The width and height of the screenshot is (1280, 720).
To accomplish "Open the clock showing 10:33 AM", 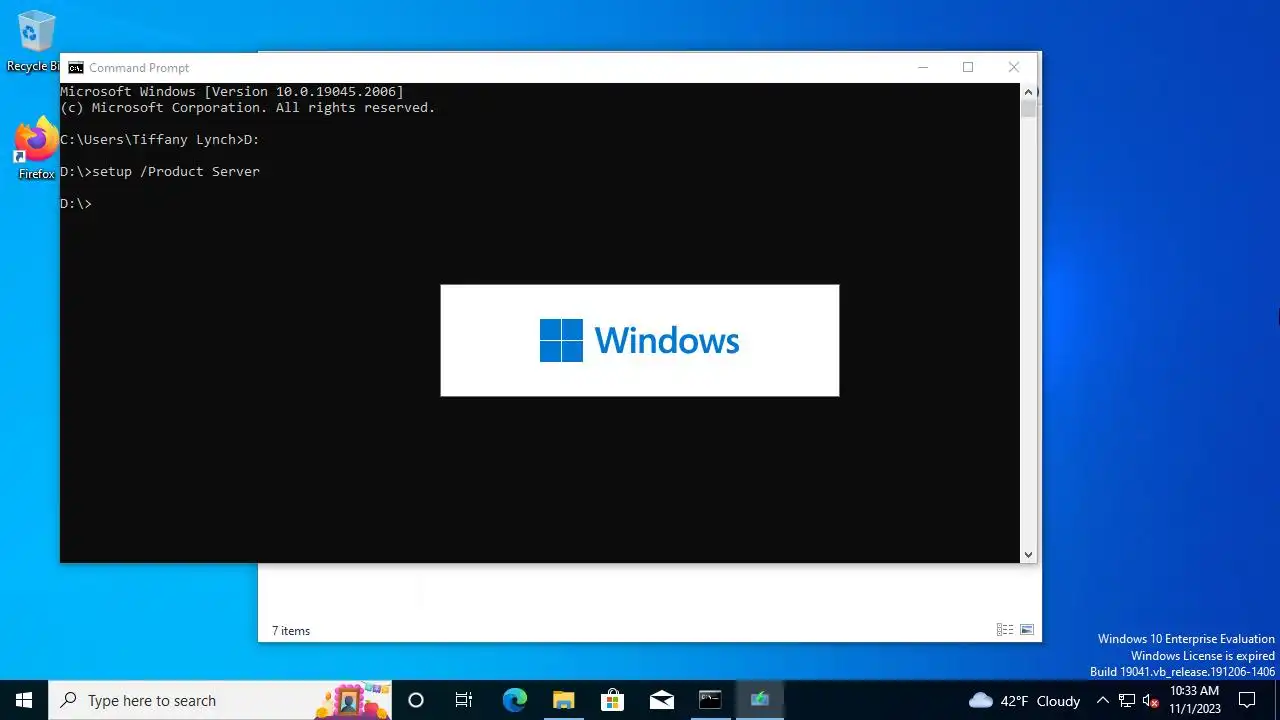I will tap(1195, 700).
